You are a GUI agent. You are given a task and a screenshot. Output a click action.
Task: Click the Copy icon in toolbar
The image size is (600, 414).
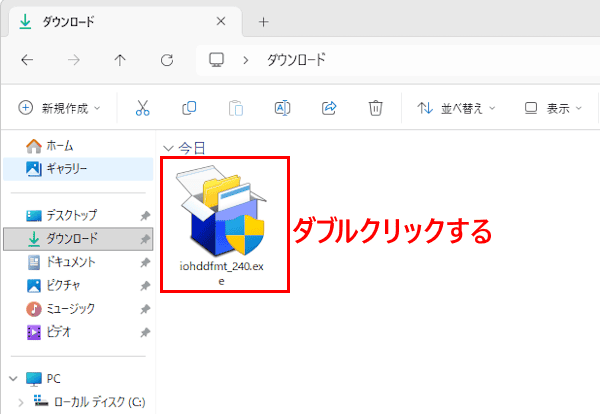click(x=189, y=108)
